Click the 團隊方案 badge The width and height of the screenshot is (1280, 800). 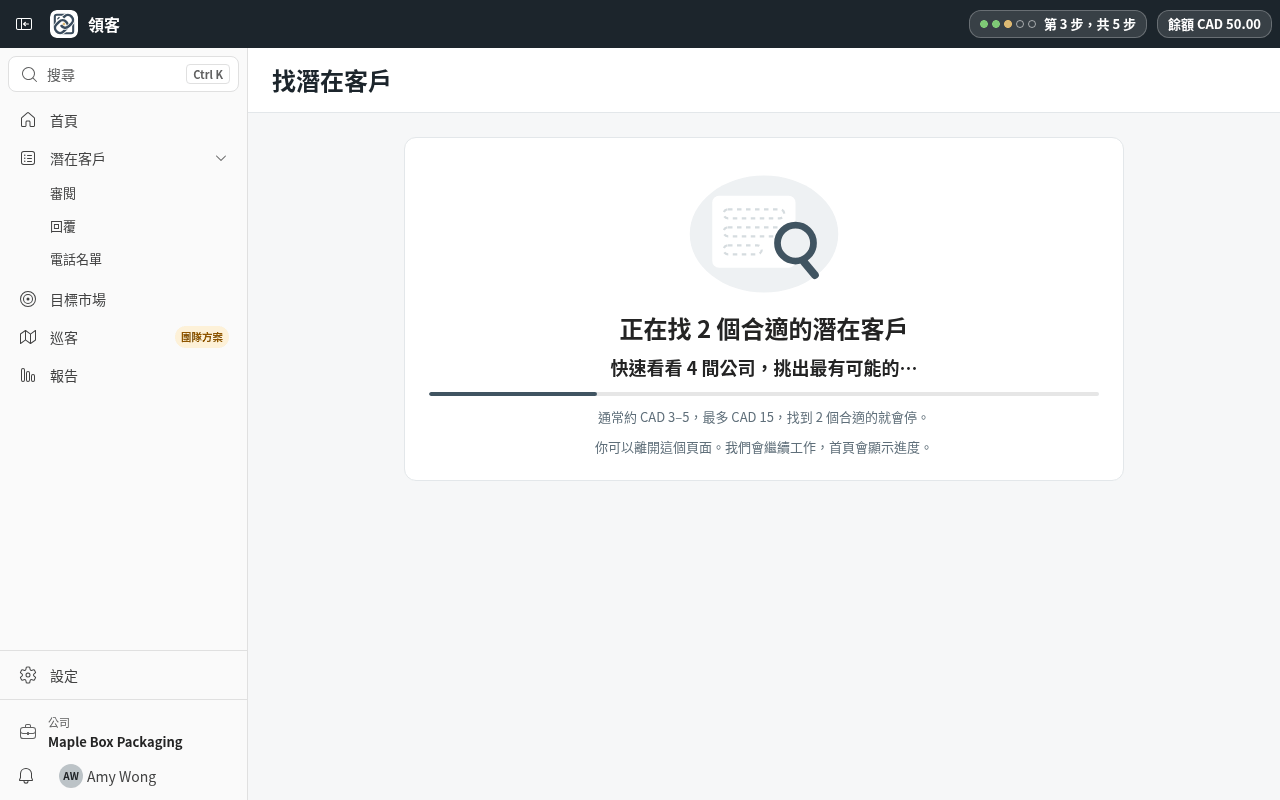202,337
